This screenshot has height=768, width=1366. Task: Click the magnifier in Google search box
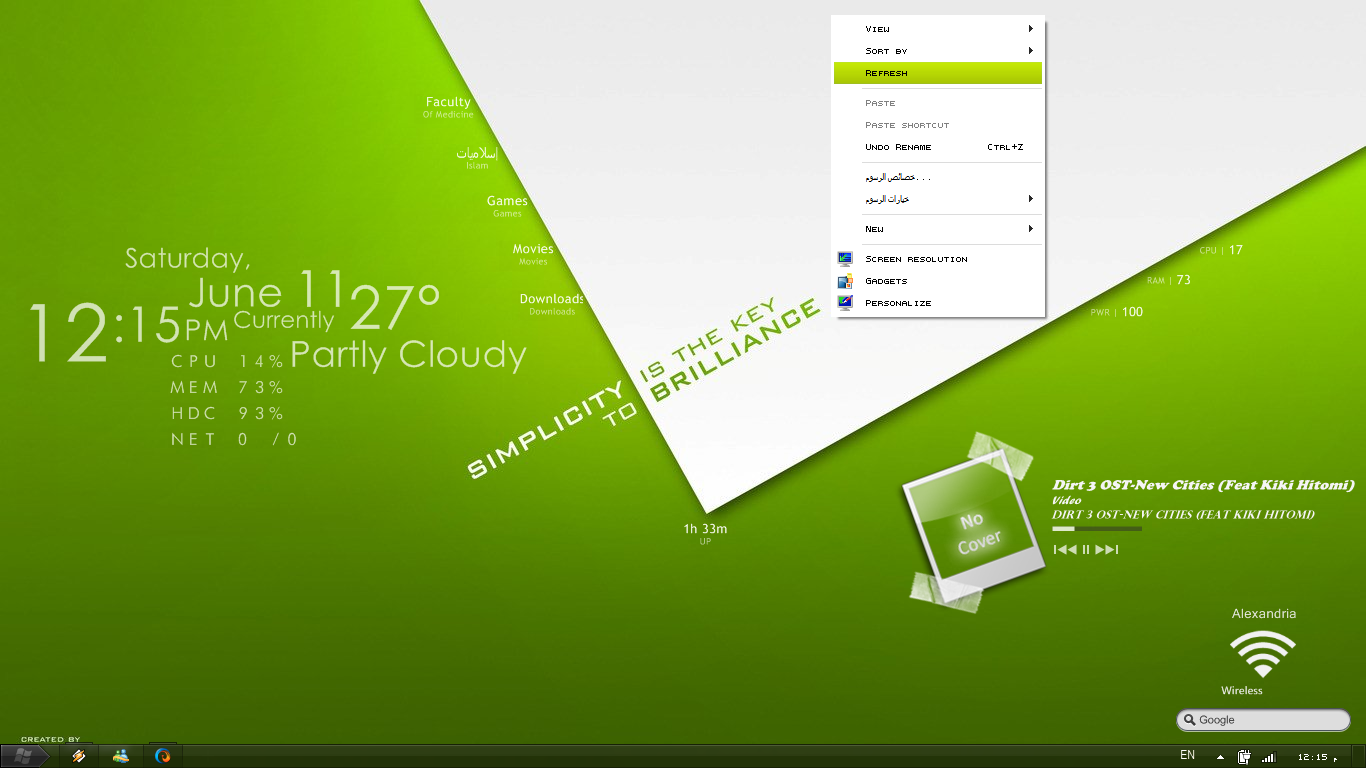1189,720
